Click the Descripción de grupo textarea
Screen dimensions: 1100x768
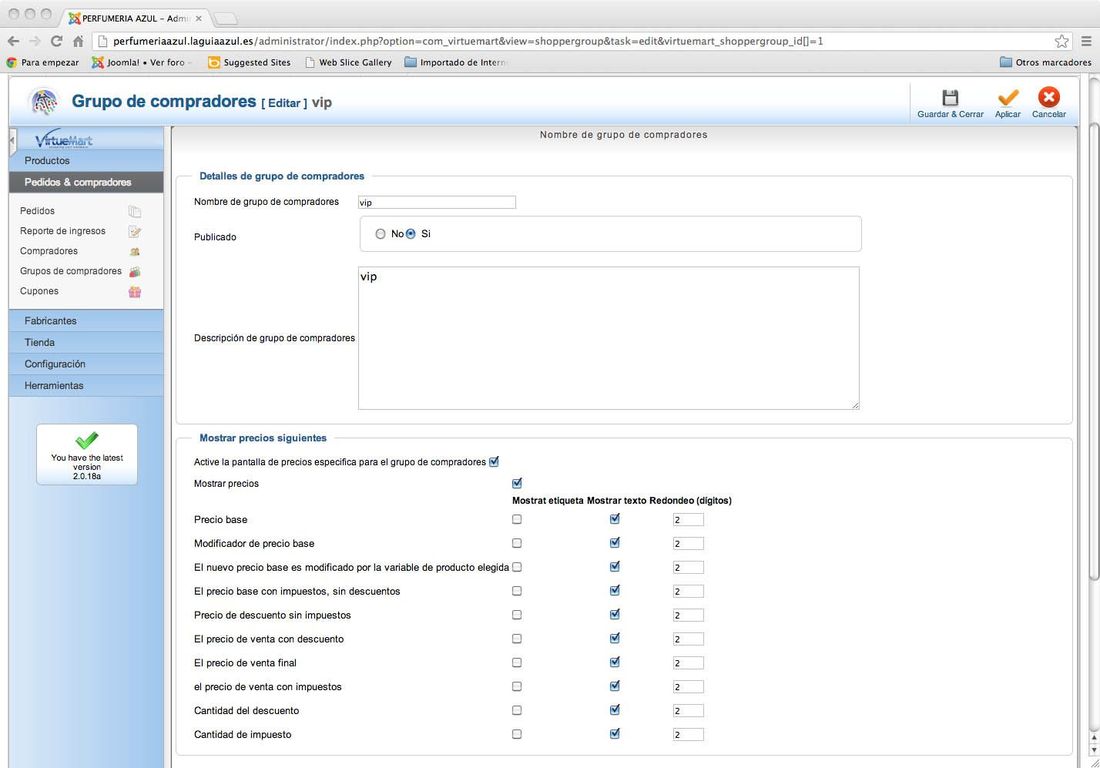point(608,338)
